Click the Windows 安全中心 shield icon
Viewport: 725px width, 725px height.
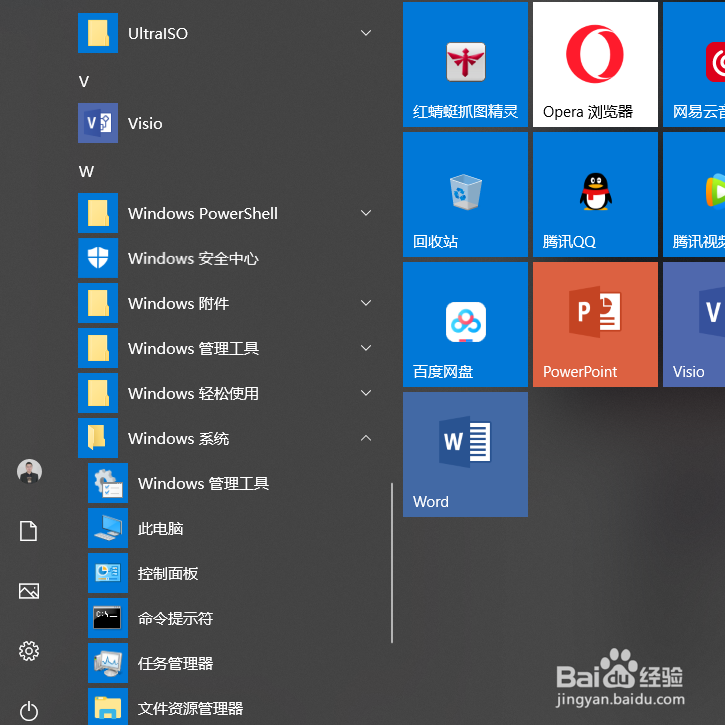(x=98, y=258)
